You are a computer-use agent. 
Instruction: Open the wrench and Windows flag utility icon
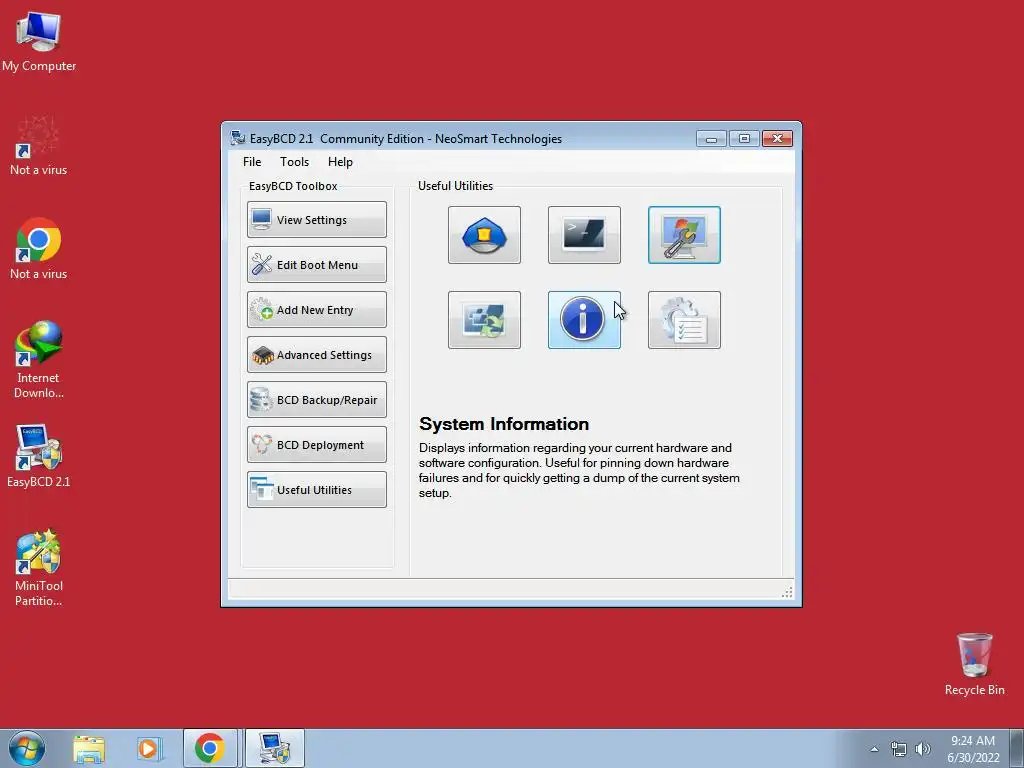coord(684,235)
